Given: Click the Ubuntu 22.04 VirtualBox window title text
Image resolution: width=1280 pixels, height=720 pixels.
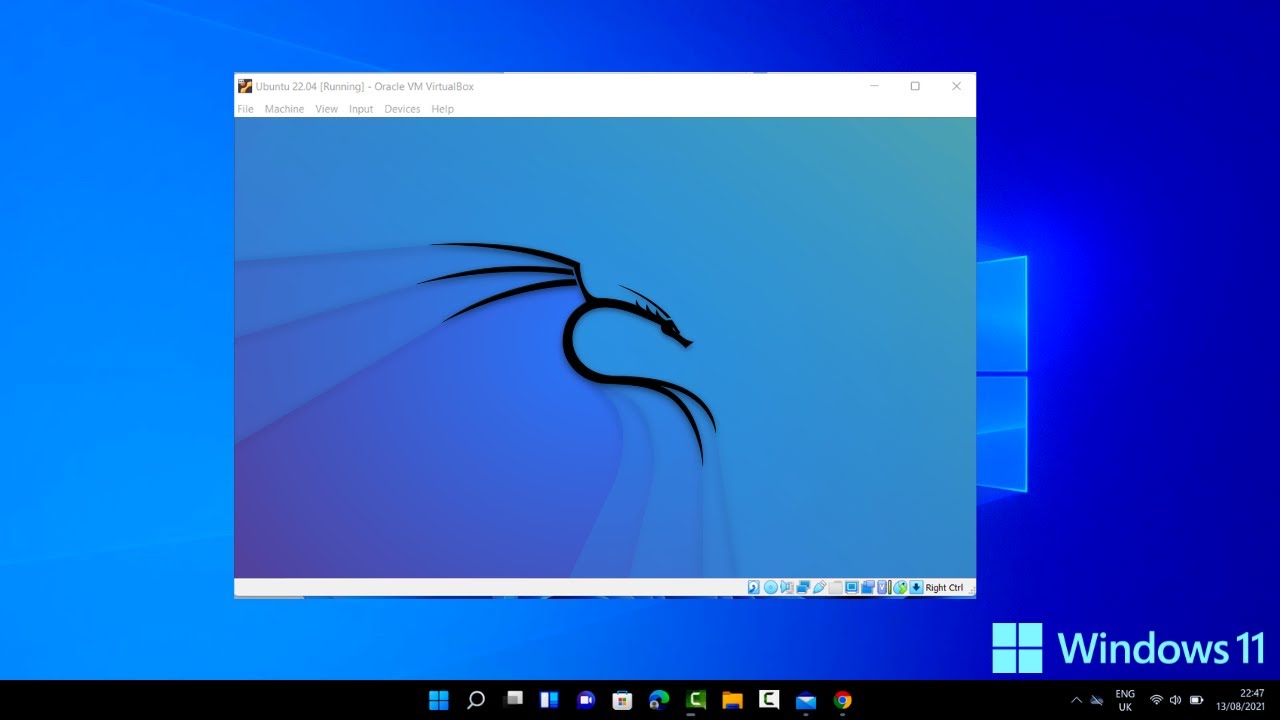Looking at the screenshot, I should click(365, 86).
